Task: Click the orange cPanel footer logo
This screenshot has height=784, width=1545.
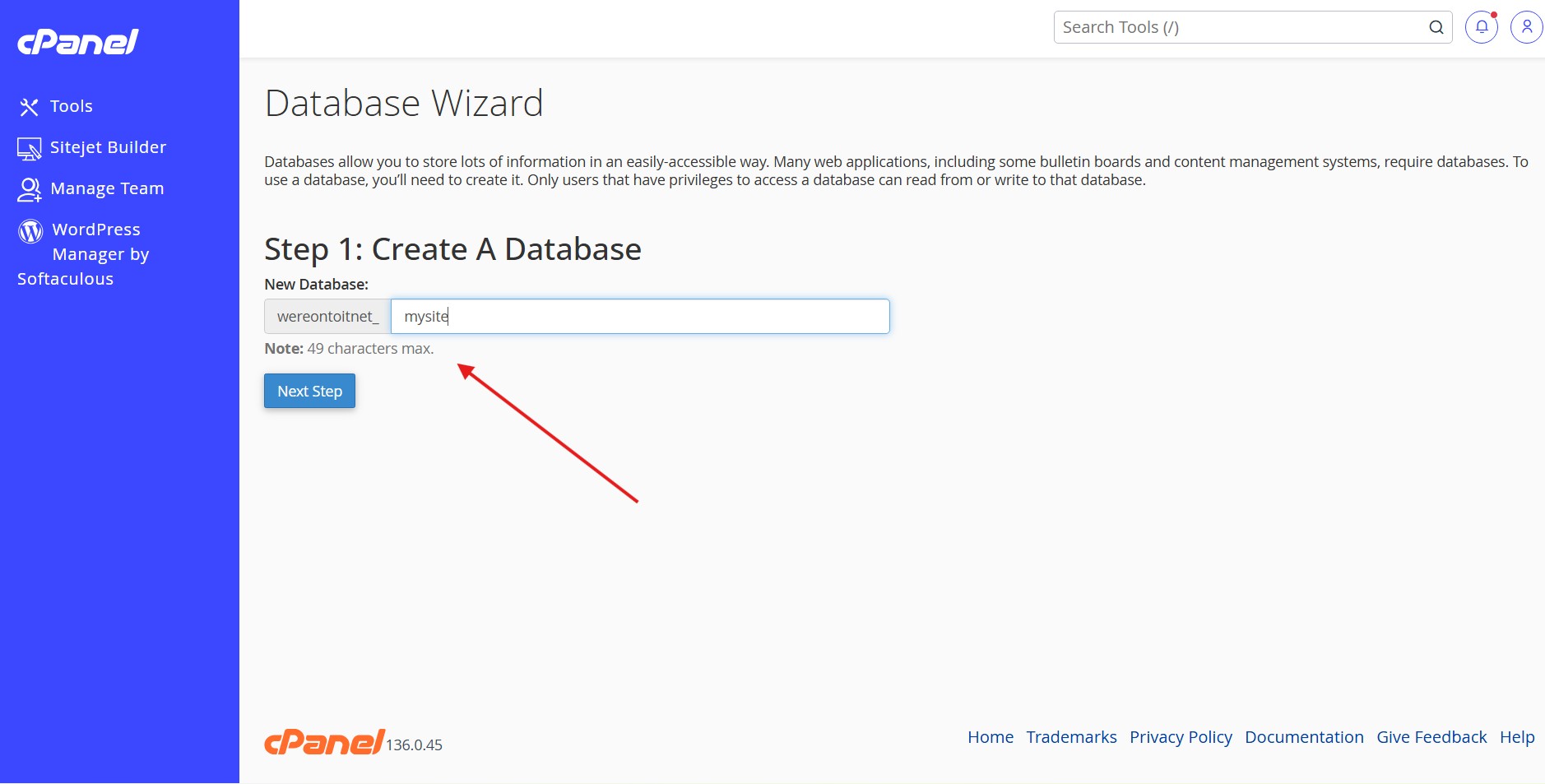Action: pyautogui.click(x=324, y=742)
